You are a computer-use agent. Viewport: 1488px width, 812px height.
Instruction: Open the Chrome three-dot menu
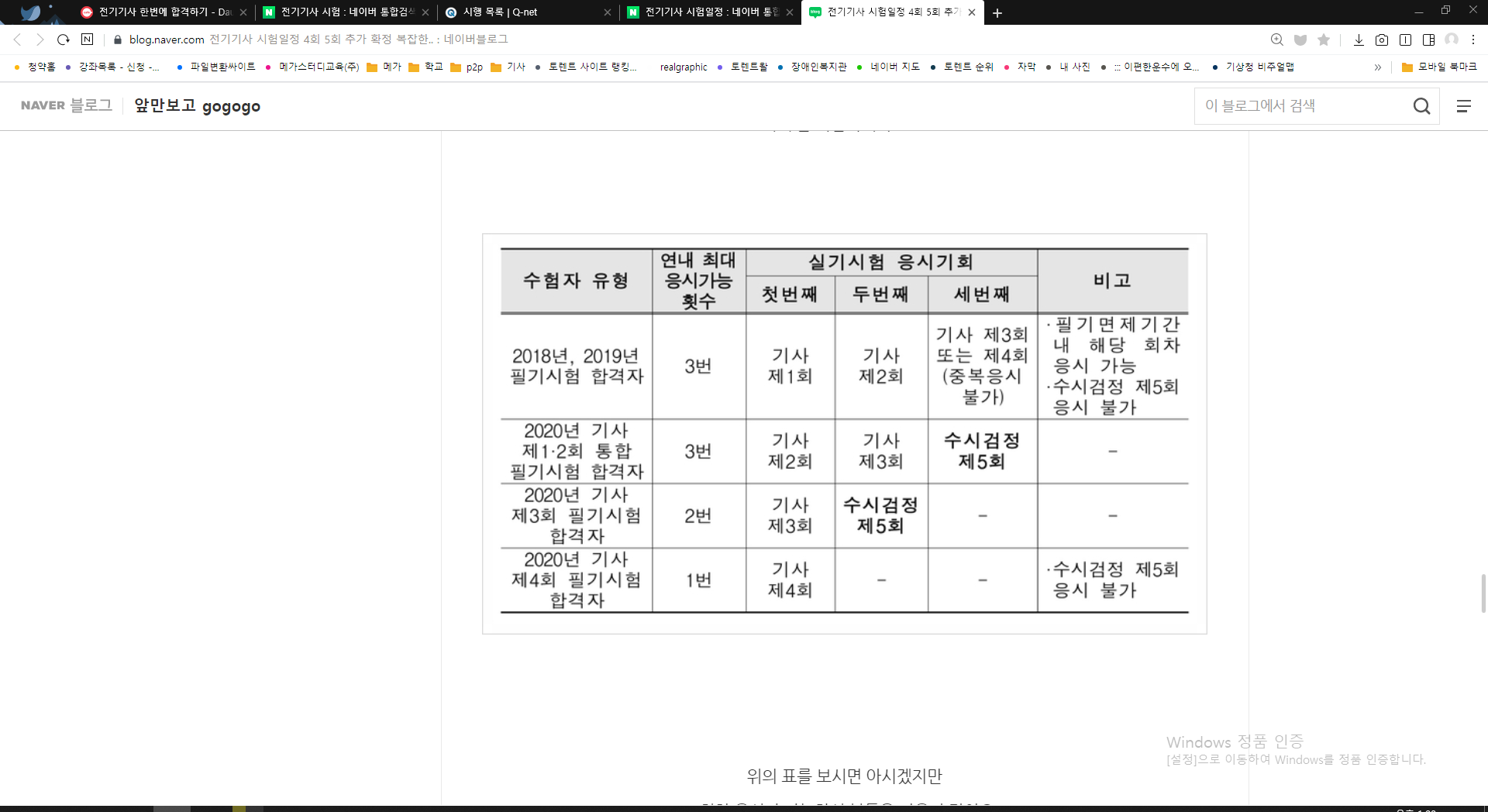pos(1472,39)
